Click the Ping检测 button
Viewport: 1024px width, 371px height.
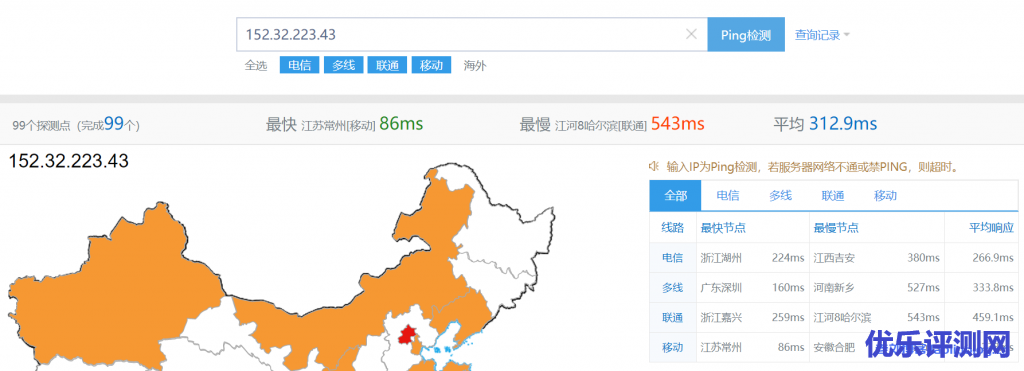coord(746,35)
